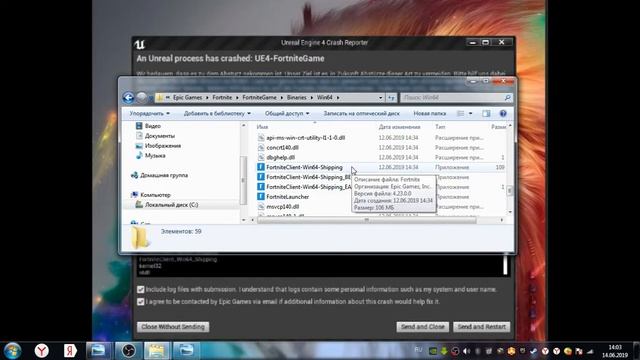
Task: Select the FortniteClient-Win64-Shipping_BE file icon
Action: coord(261,177)
